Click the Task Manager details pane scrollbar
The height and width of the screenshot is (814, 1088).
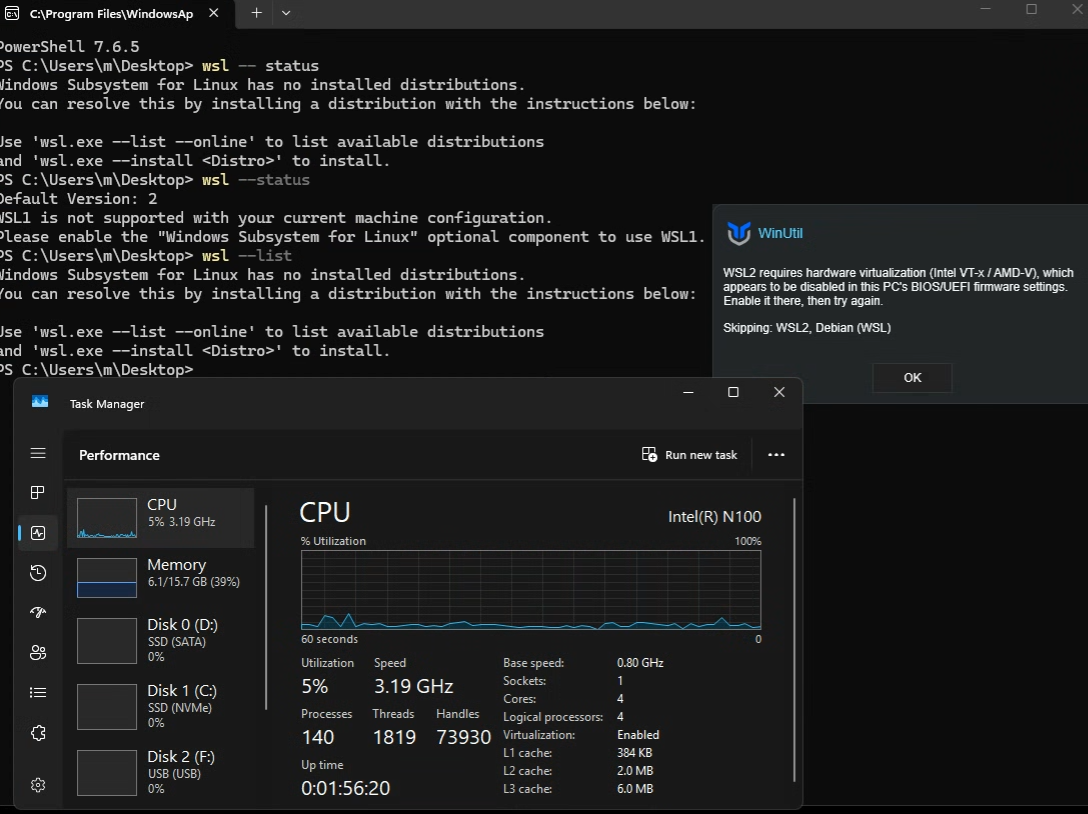click(794, 640)
